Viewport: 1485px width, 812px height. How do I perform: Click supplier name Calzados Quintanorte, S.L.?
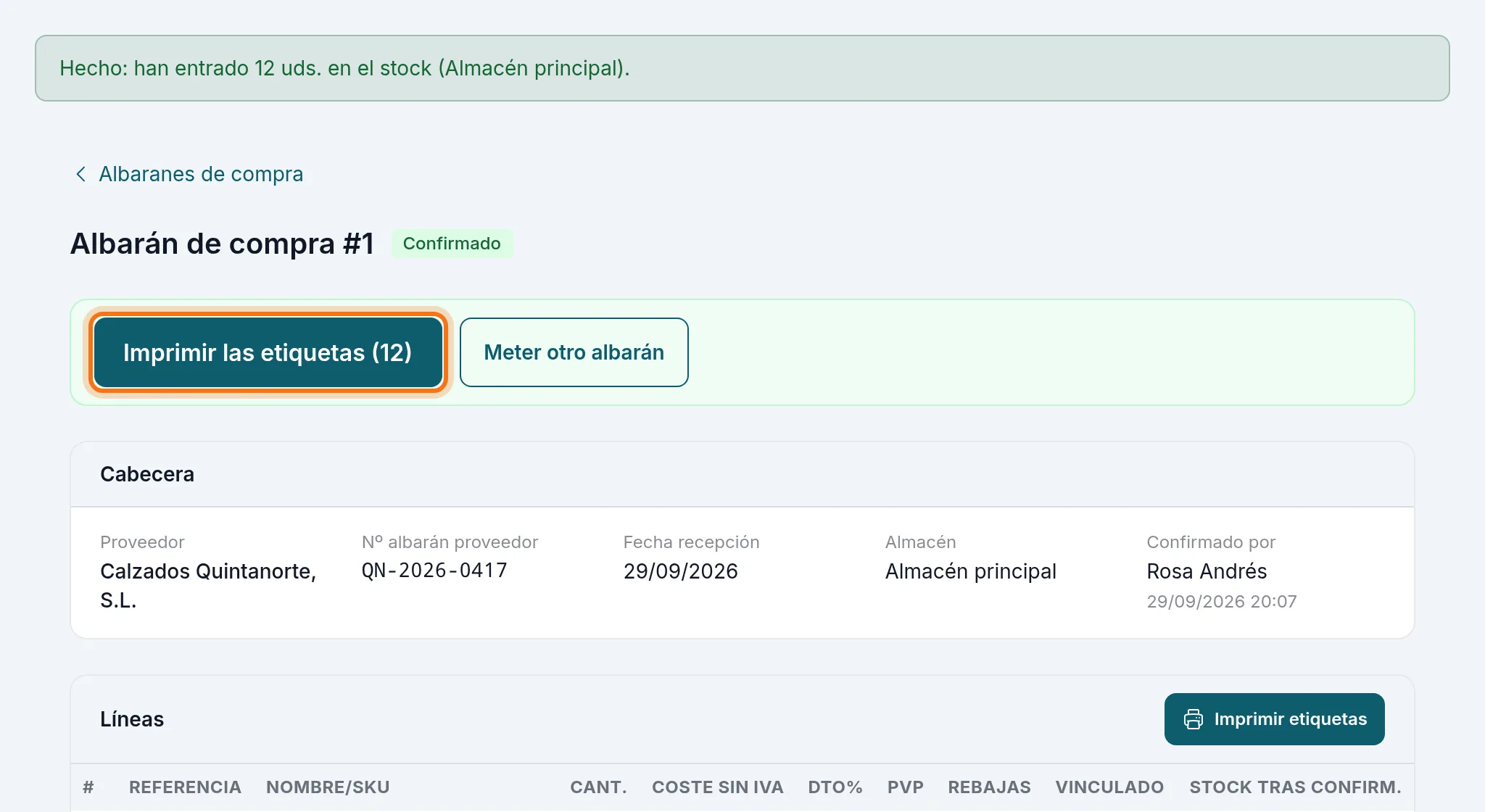tap(208, 586)
